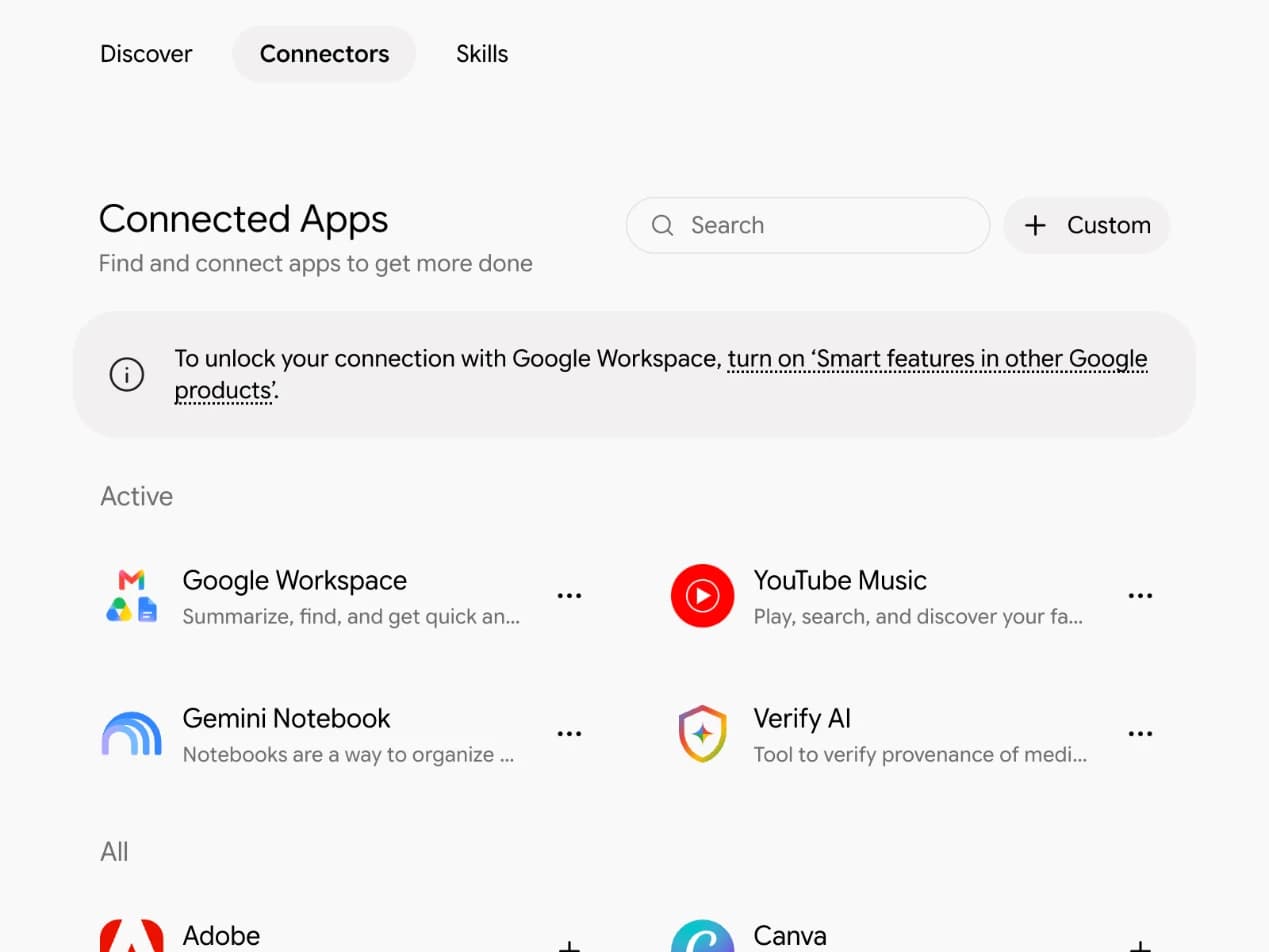Click the Verify AI shield icon
The image size is (1269, 952).
point(702,733)
